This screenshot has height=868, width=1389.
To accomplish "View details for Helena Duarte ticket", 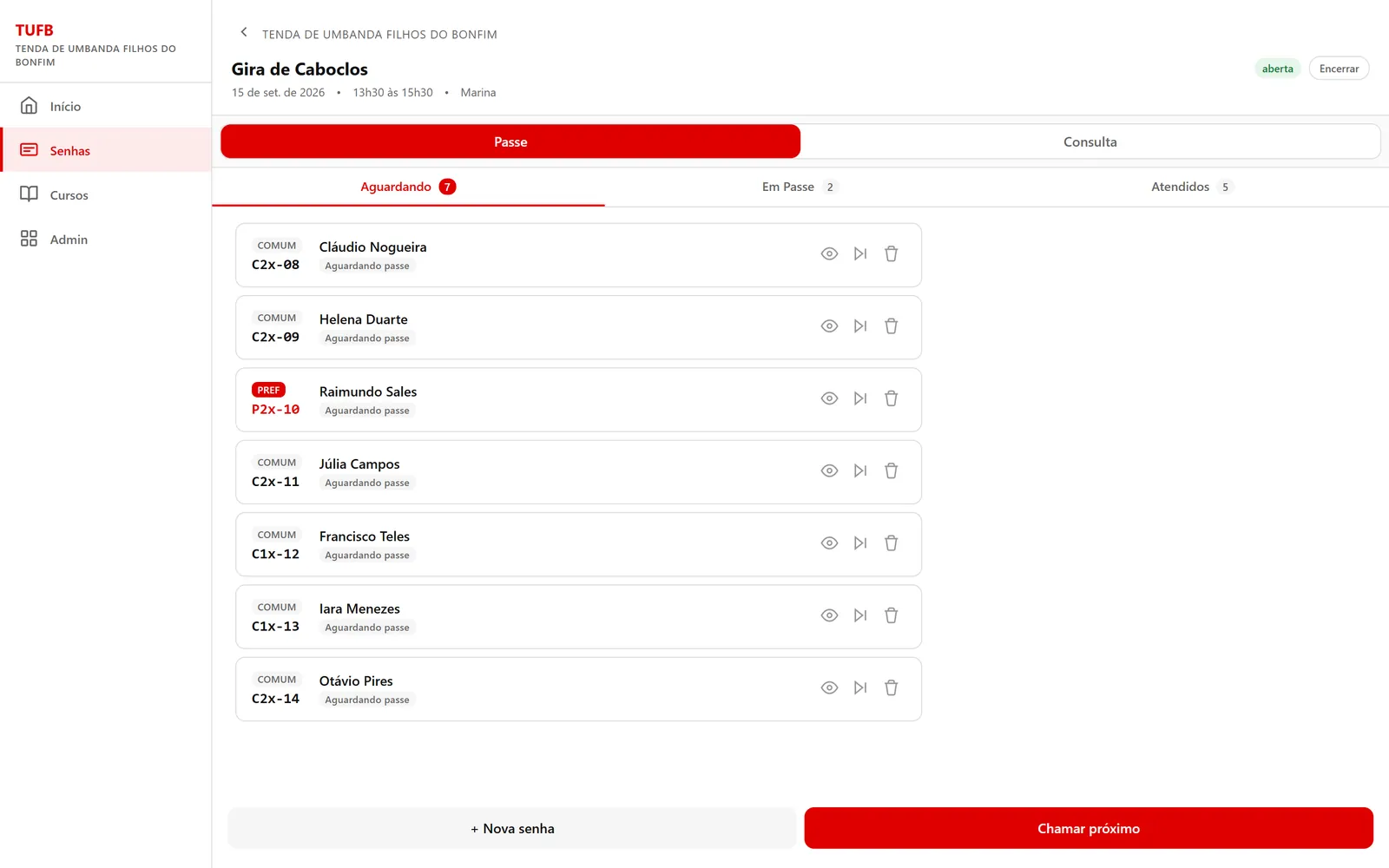I will [x=829, y=326].
